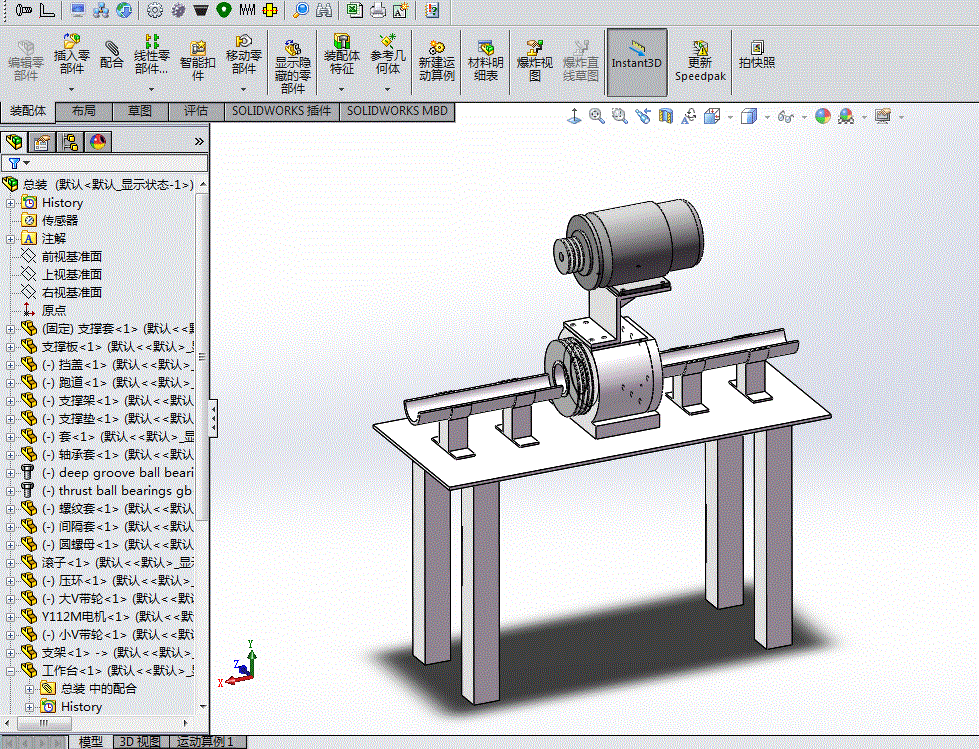The height and width of the screenshot is (749, 979).
Task: Open the Display Style dropdown in view toolbar
Action: click(x=767, y=117)
